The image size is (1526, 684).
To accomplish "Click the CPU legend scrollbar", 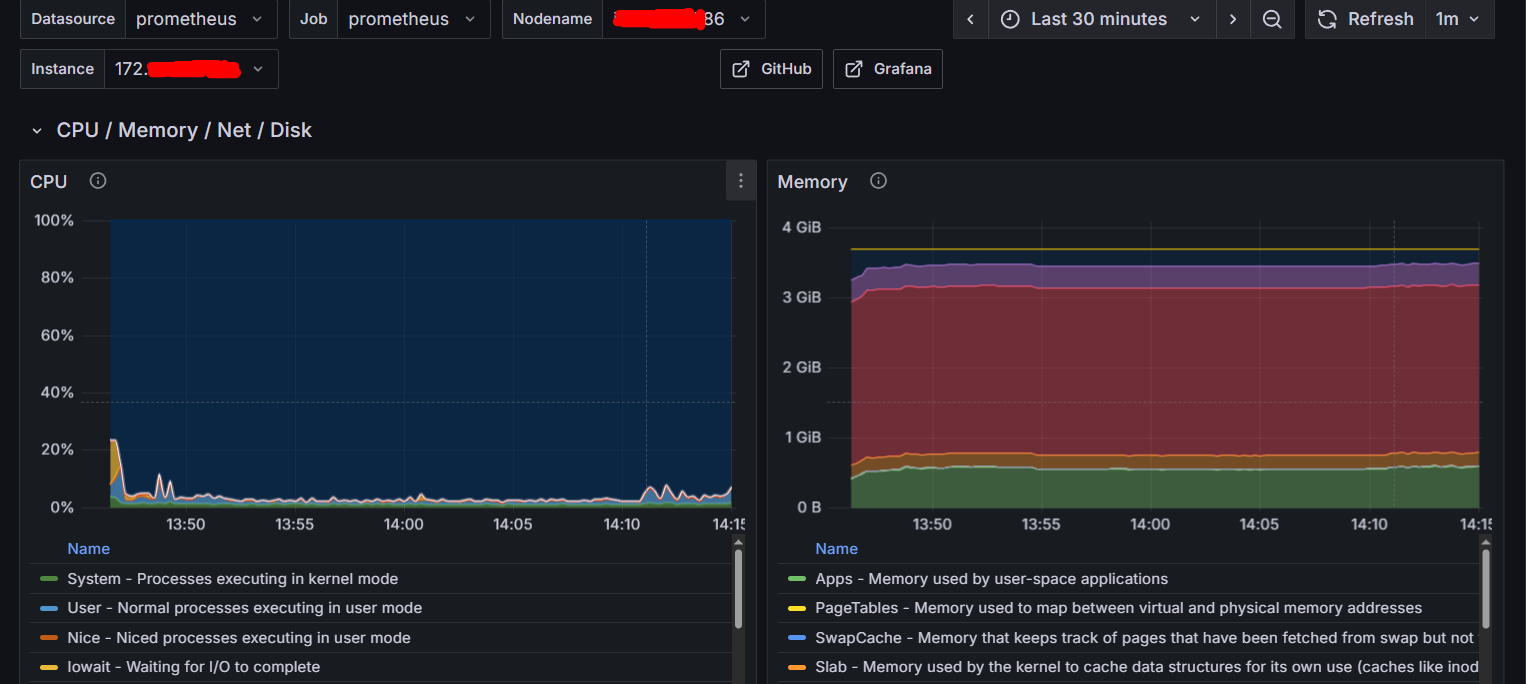I will pos(738,590).
